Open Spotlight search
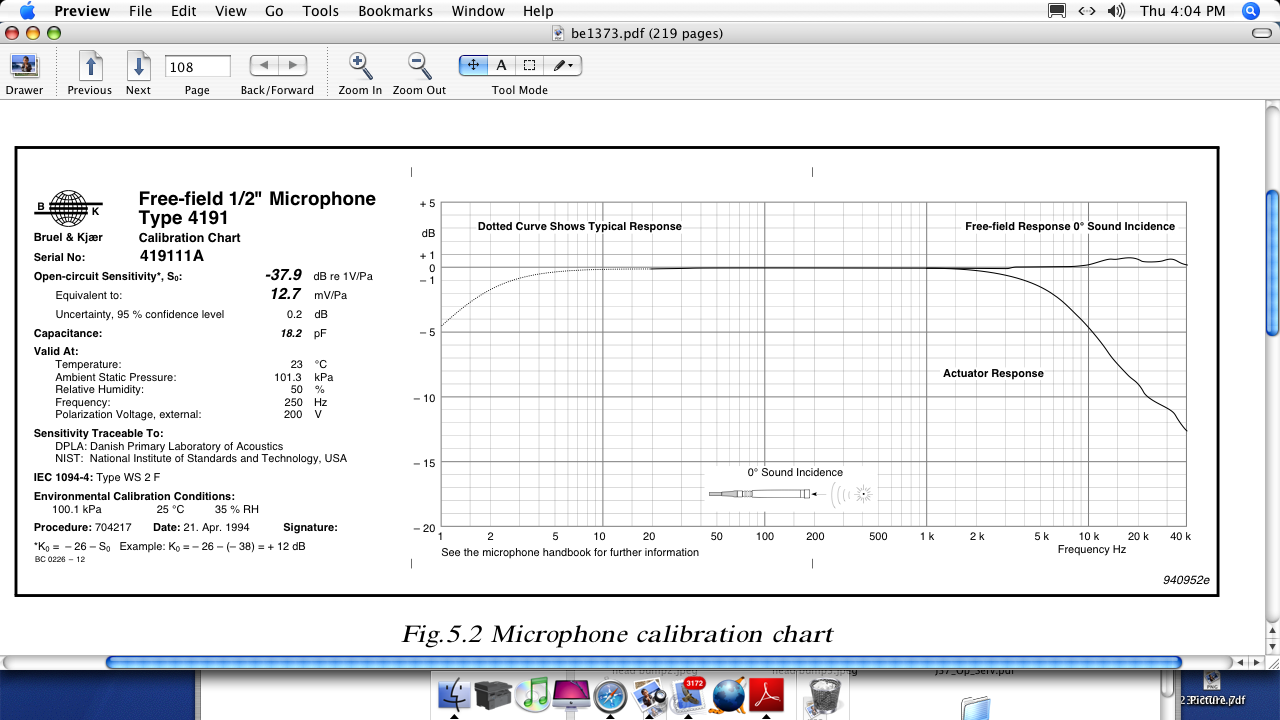This screenshot has height=720, width=1280. coord(1250,11)
